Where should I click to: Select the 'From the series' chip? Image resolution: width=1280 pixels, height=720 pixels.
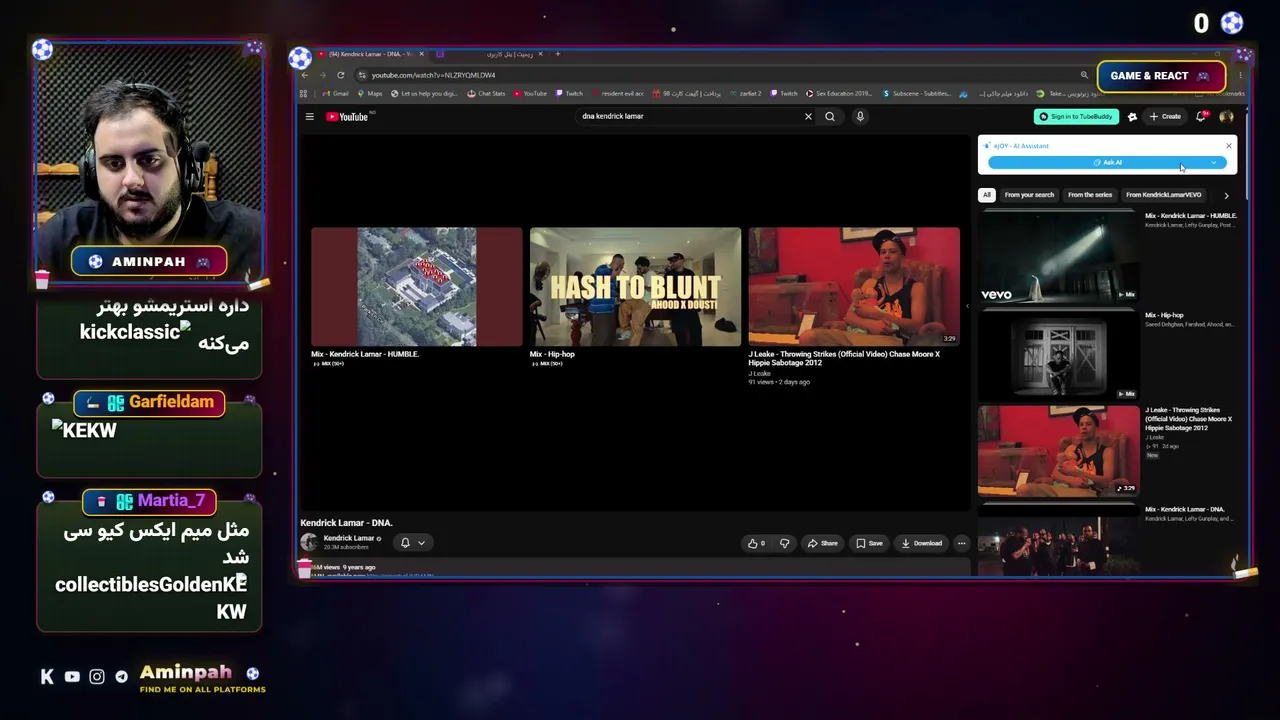1090,195
